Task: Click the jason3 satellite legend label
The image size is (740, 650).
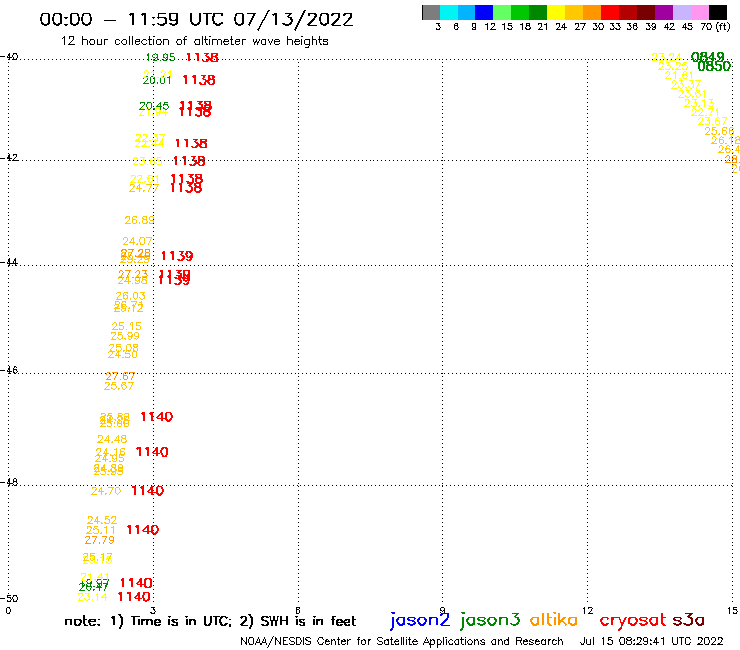Action: click(x=490, y=620)
